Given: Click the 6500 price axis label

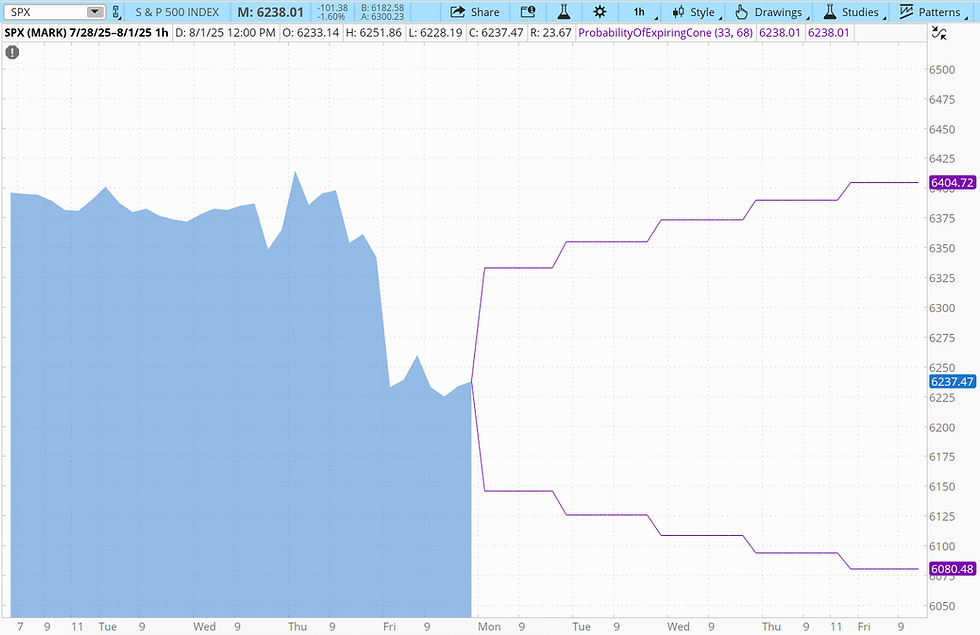Looking at the screenshot, I should [942, 69].
